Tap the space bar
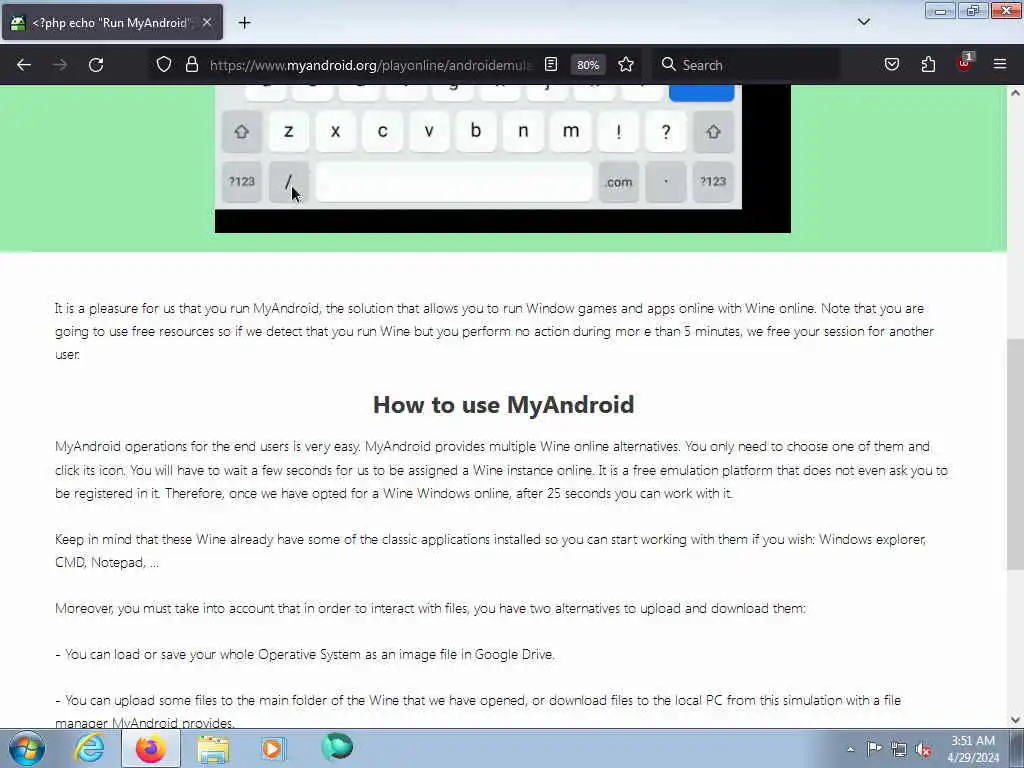The image size is (1024, 768). click(455, 182)
